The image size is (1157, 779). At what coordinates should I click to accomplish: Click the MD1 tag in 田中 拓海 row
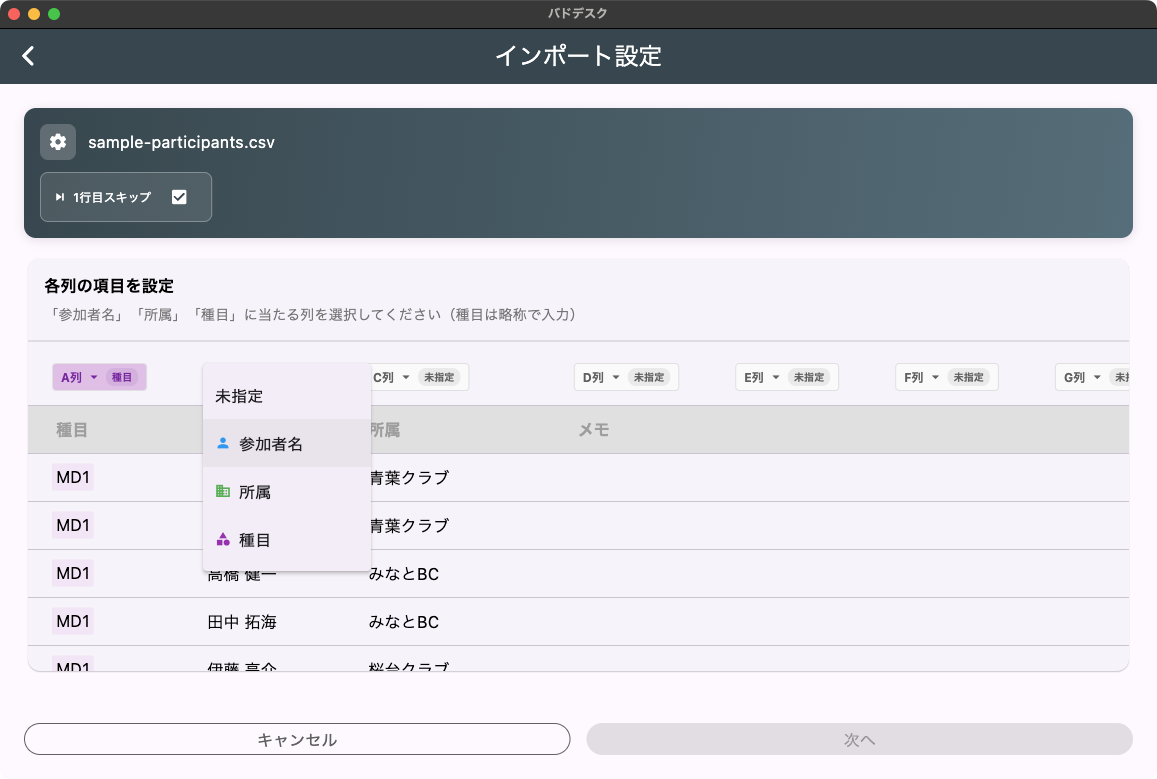coord(73,621)
